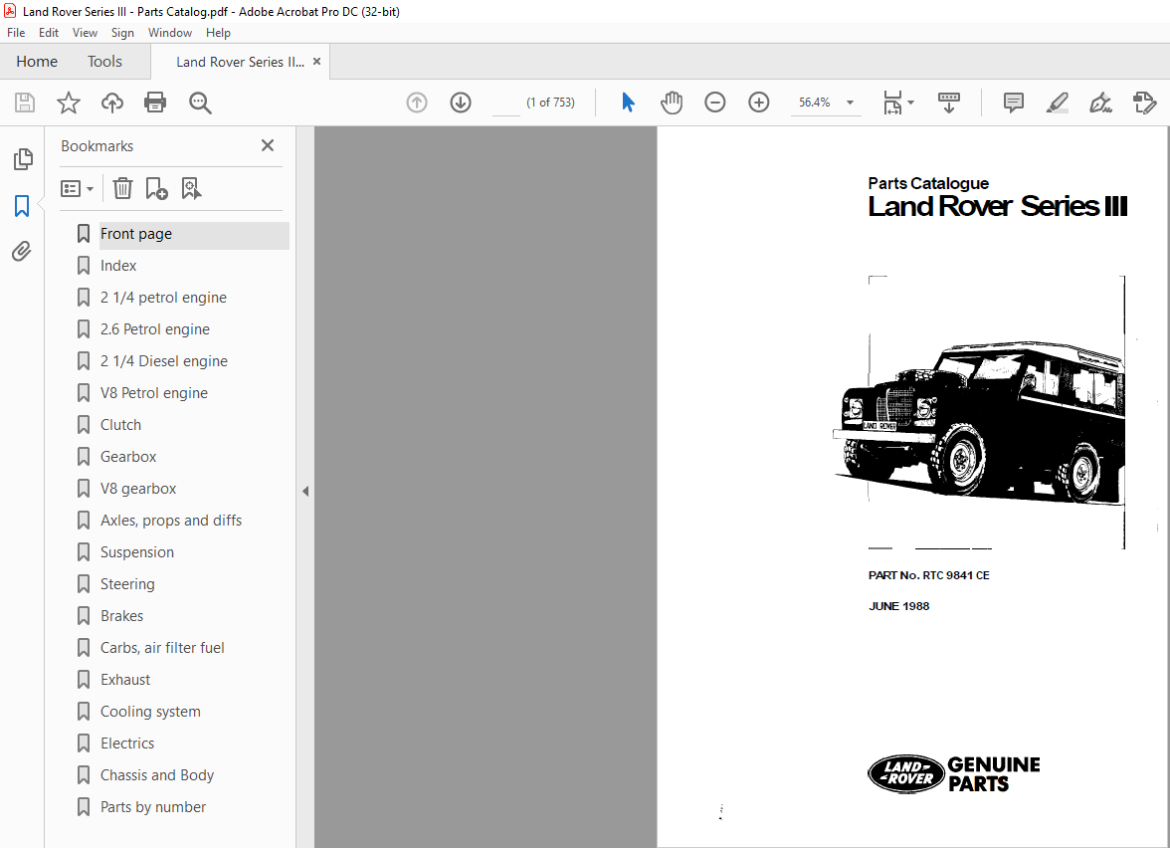The image size is (1170, 848).
Task: Click the upload to cloud icon
Action: click(x=112, y=102)
